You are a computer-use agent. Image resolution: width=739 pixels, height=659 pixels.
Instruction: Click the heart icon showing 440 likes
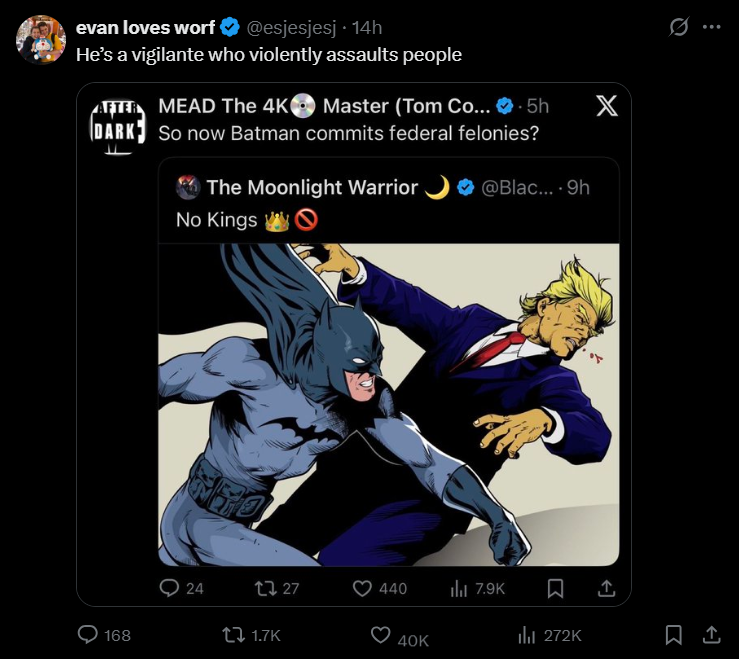(362, 588)
